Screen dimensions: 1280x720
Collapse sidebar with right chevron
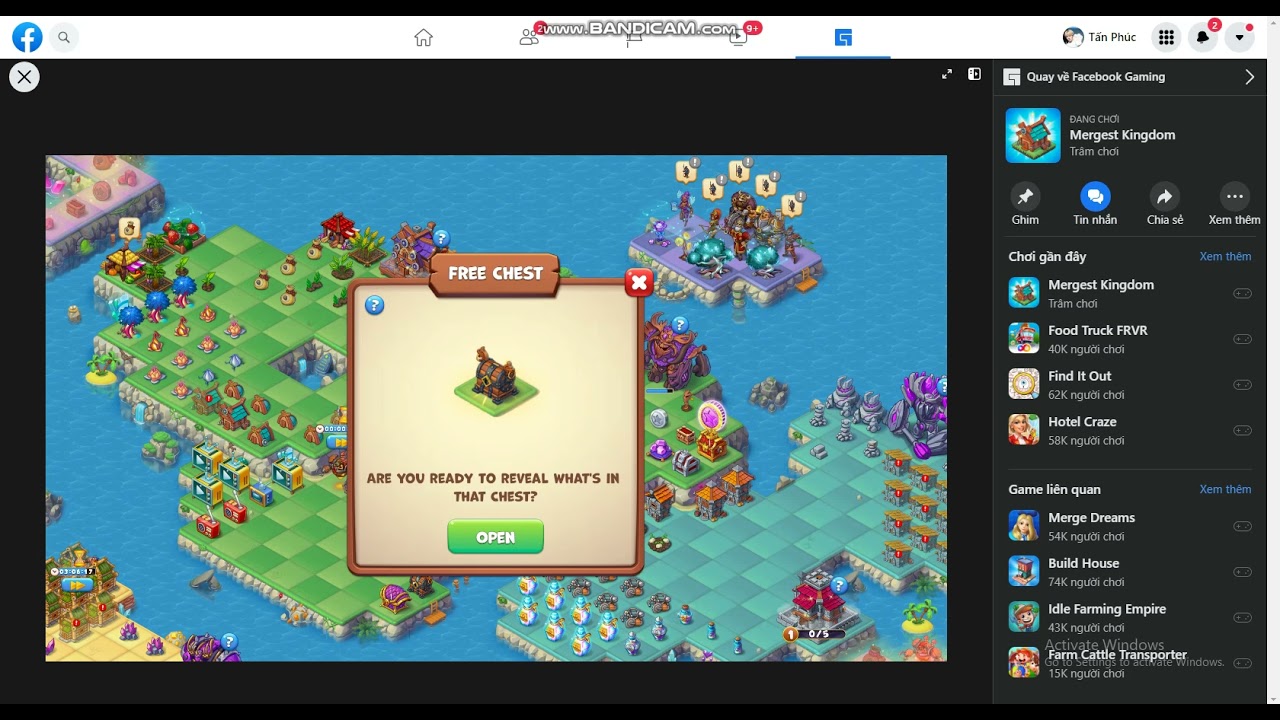[1249, 77]
